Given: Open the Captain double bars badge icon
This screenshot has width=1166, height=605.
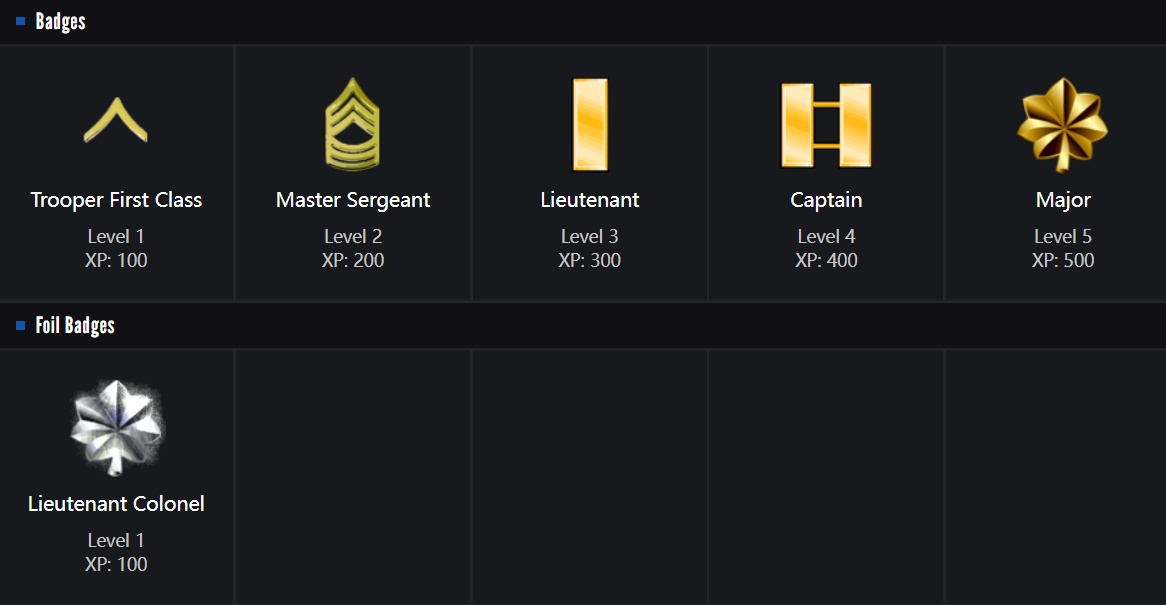Looking at the screenshot, I should [826, 125].
